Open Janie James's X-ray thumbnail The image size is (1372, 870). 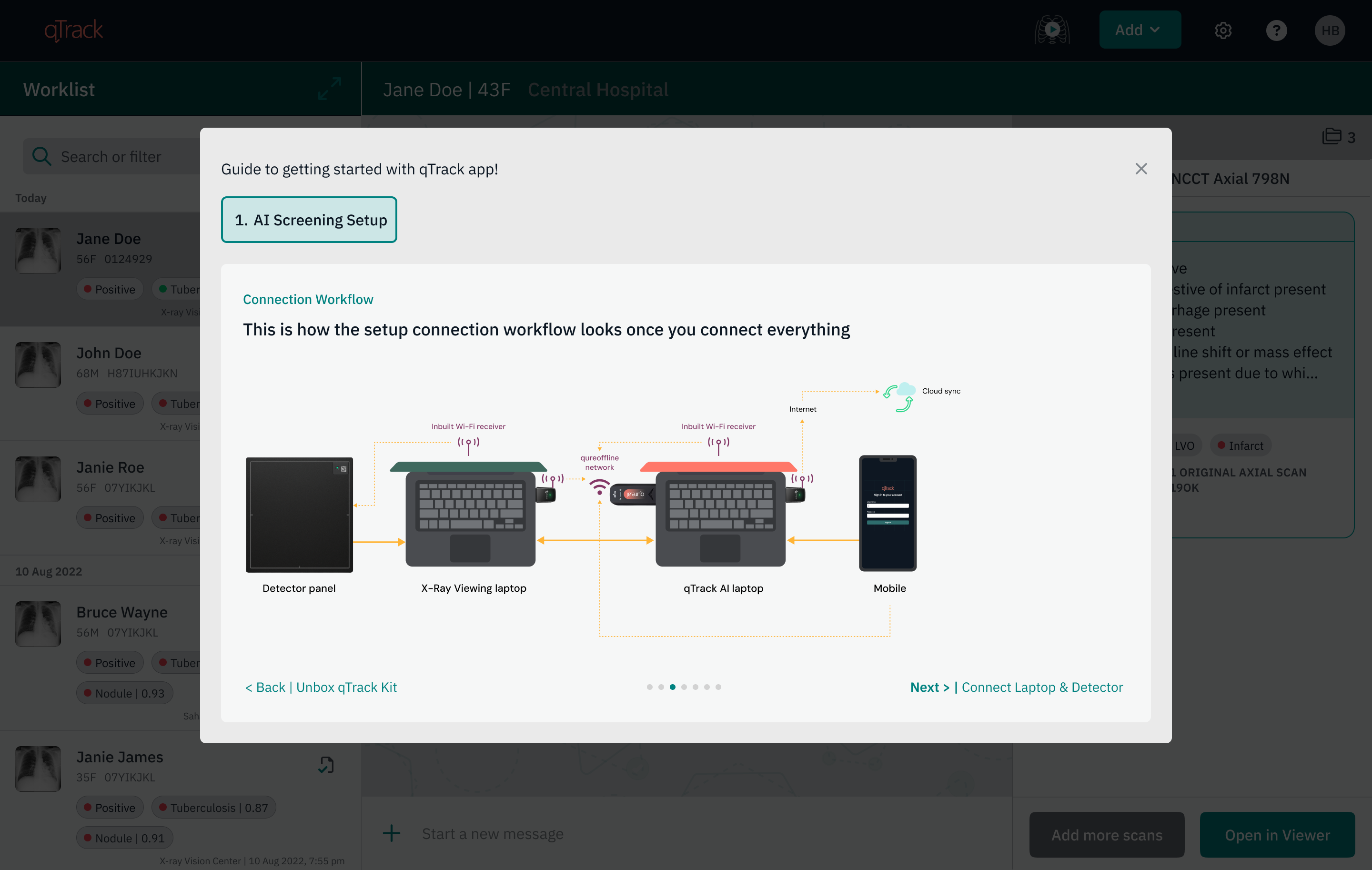tap(38, 769)
